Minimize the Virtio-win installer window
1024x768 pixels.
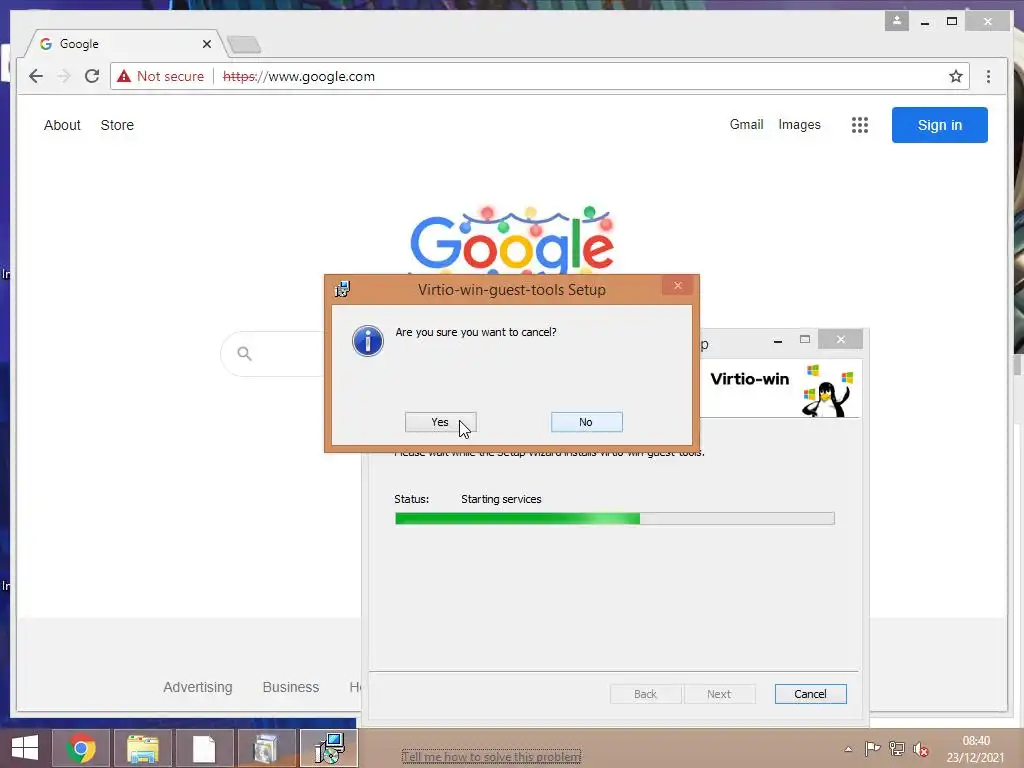[x=778, y=340]
